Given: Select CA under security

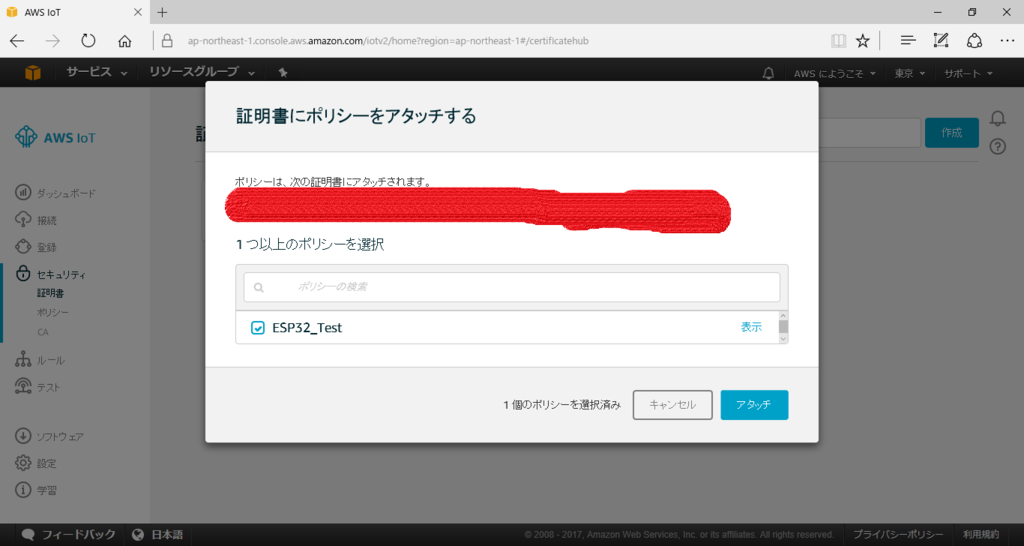Looking at the screenshot, I should point(42,332).
